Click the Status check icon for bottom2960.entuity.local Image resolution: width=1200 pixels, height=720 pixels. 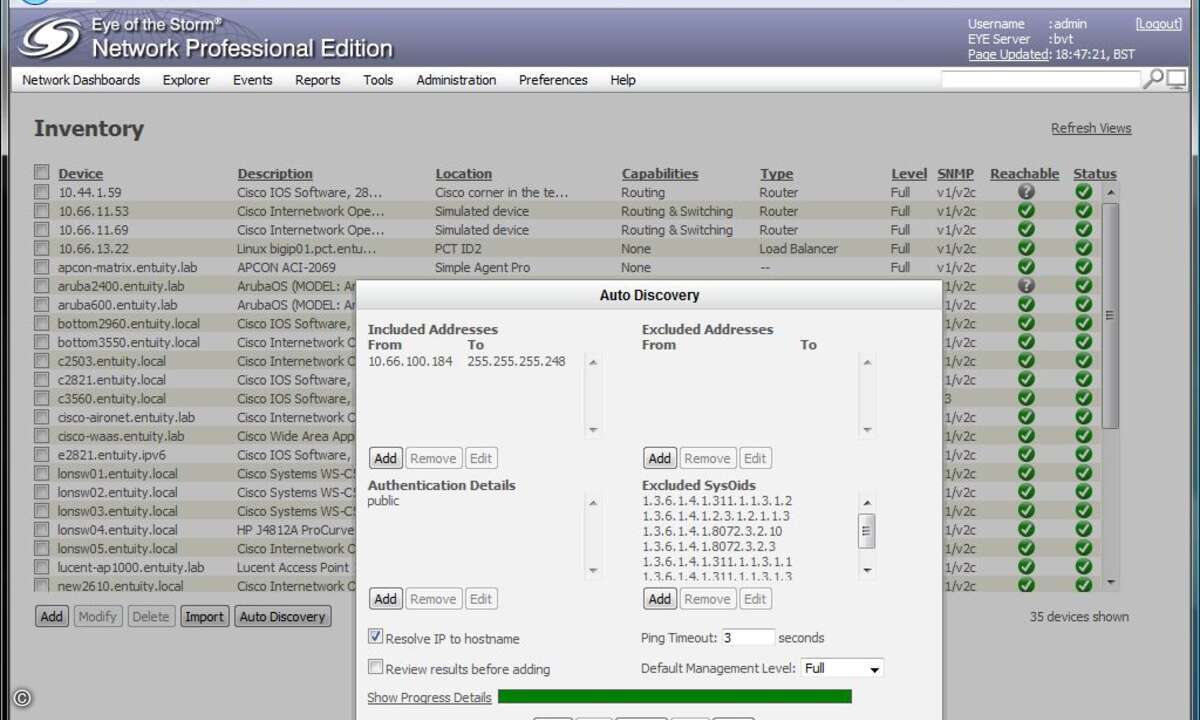tap(1083, 323)
